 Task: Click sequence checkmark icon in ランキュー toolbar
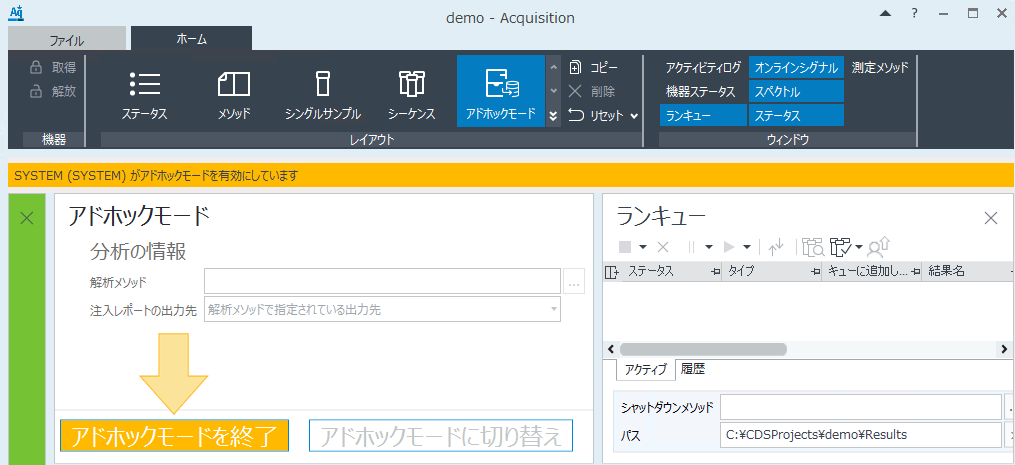click(x=841, y=246)
